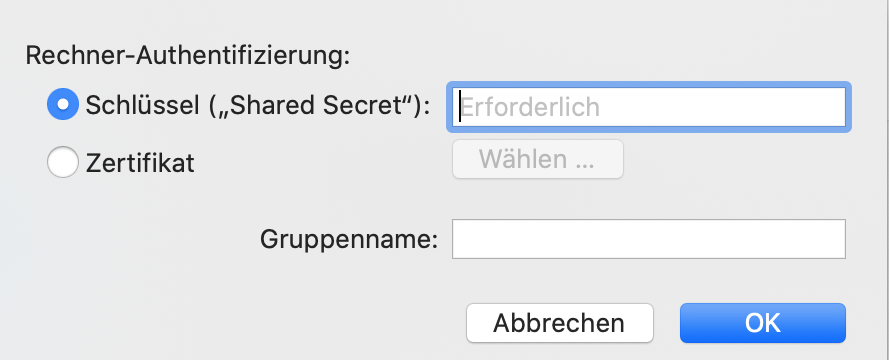
Task: Cancel the dialog with Abbrechen
Action: tap(560, 323)
